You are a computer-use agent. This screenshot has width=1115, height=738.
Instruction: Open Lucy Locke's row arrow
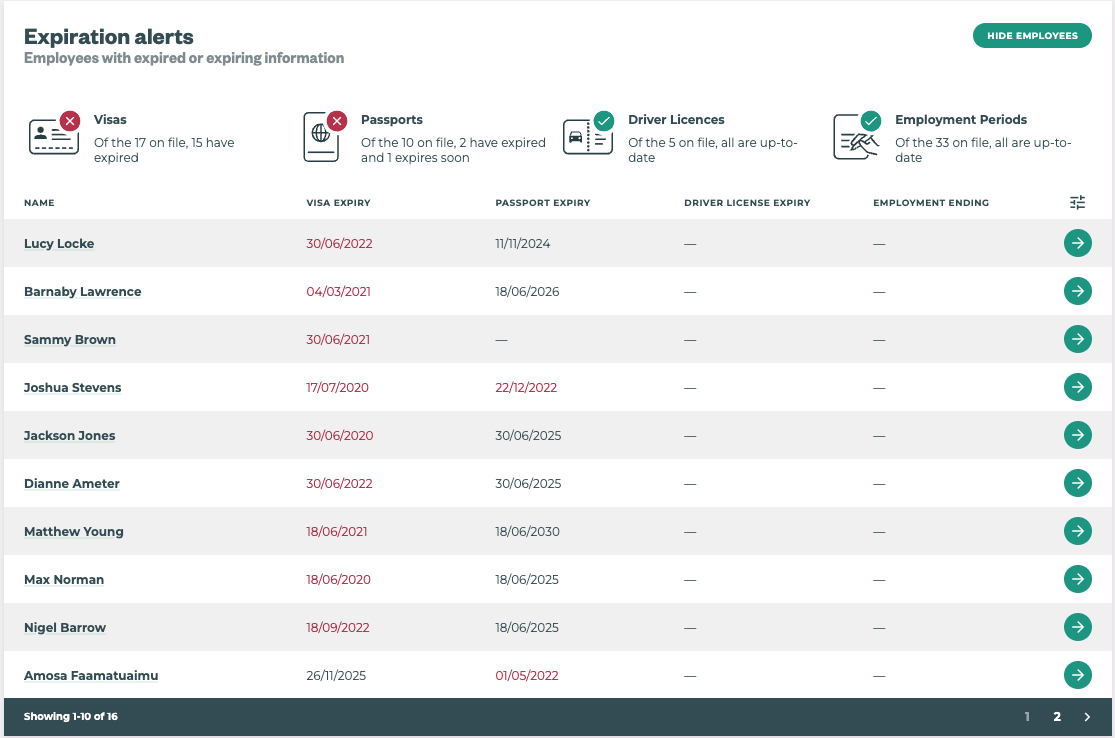pos(1077,243)
